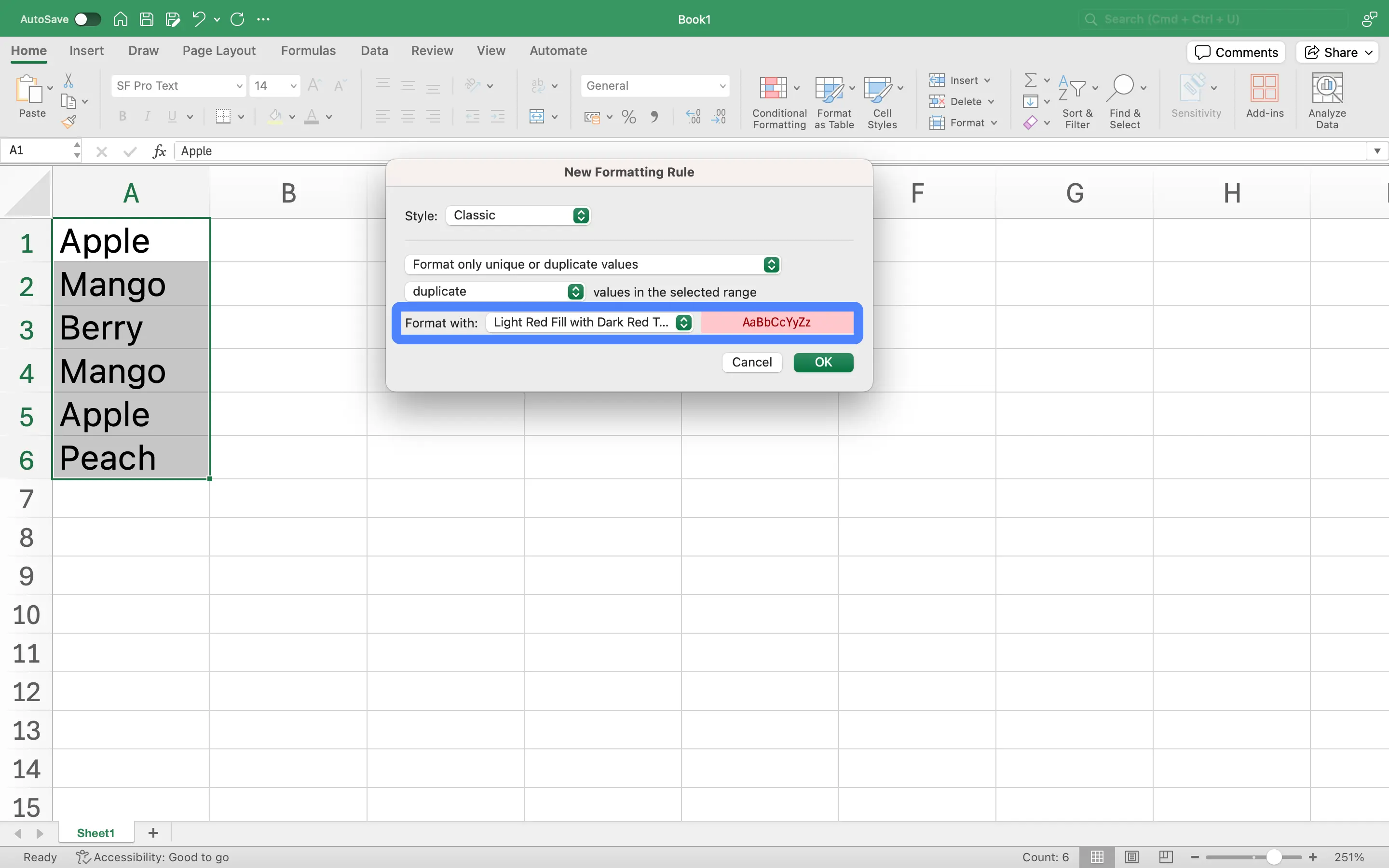Open Sort & Filter menu
Screen dimensions: 1389x868
point(1077,102)
